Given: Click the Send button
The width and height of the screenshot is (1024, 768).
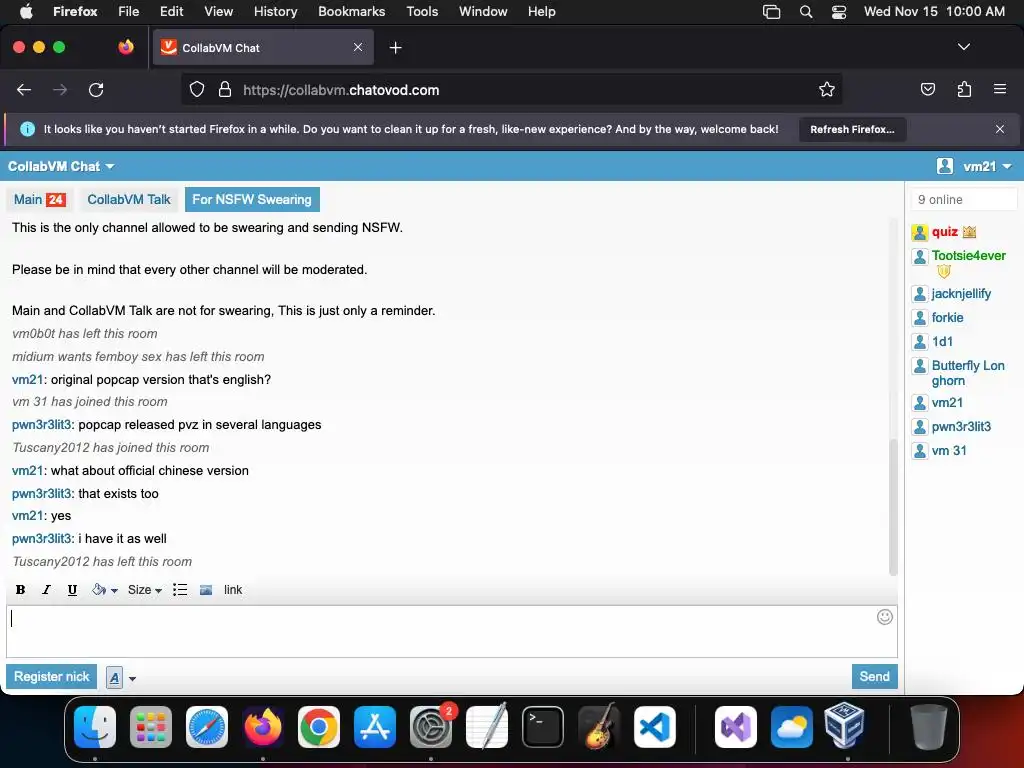Looking at the screenshot, I should pos(874,677).
